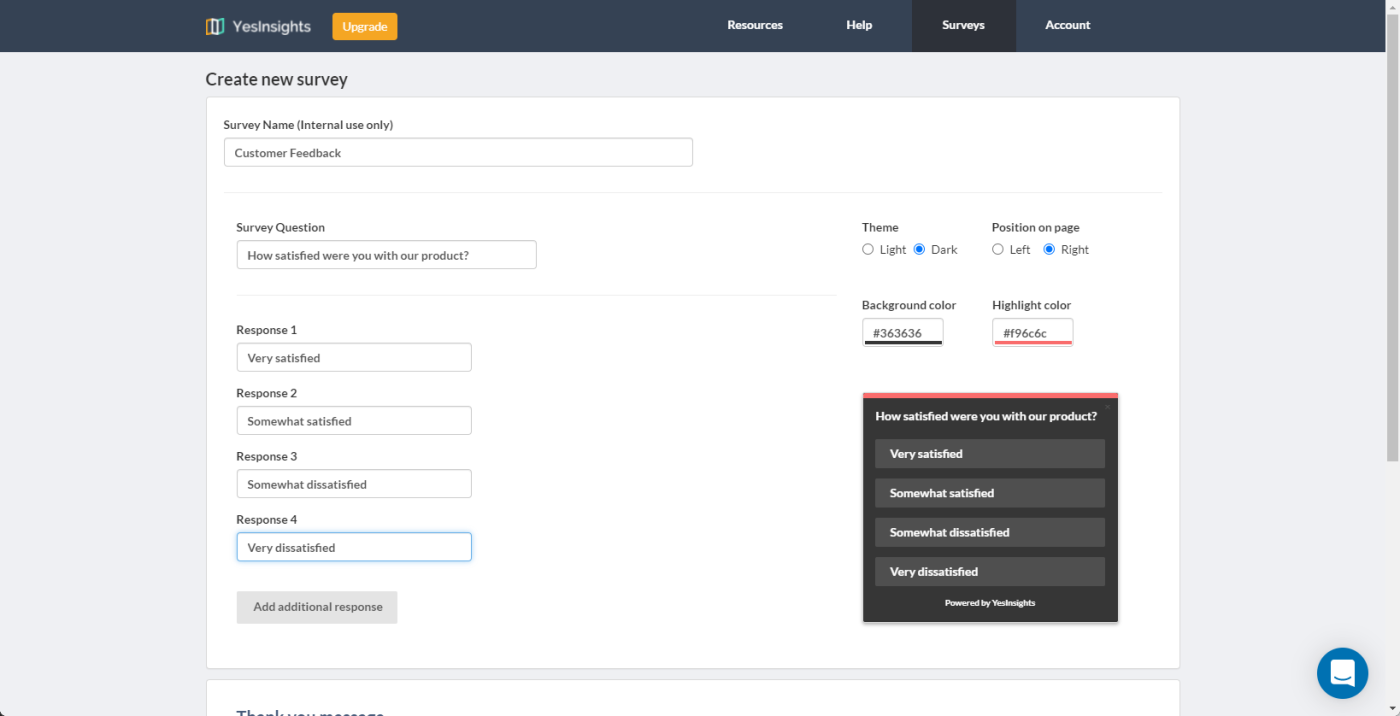1400x716 pixels.
Task: Click the Survey Name input field
Action: [x=458, y=152]
